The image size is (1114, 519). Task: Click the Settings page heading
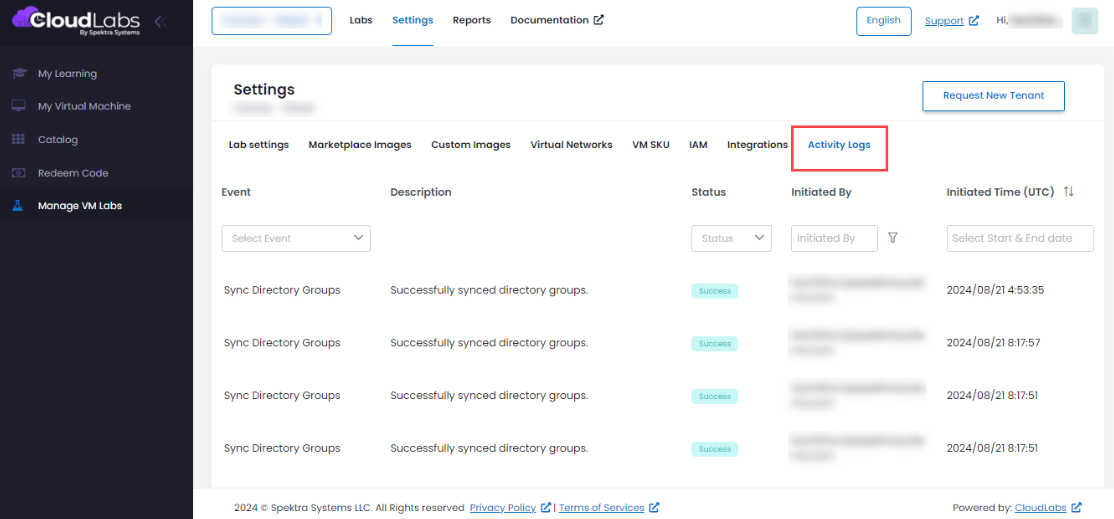coord(264,89)
